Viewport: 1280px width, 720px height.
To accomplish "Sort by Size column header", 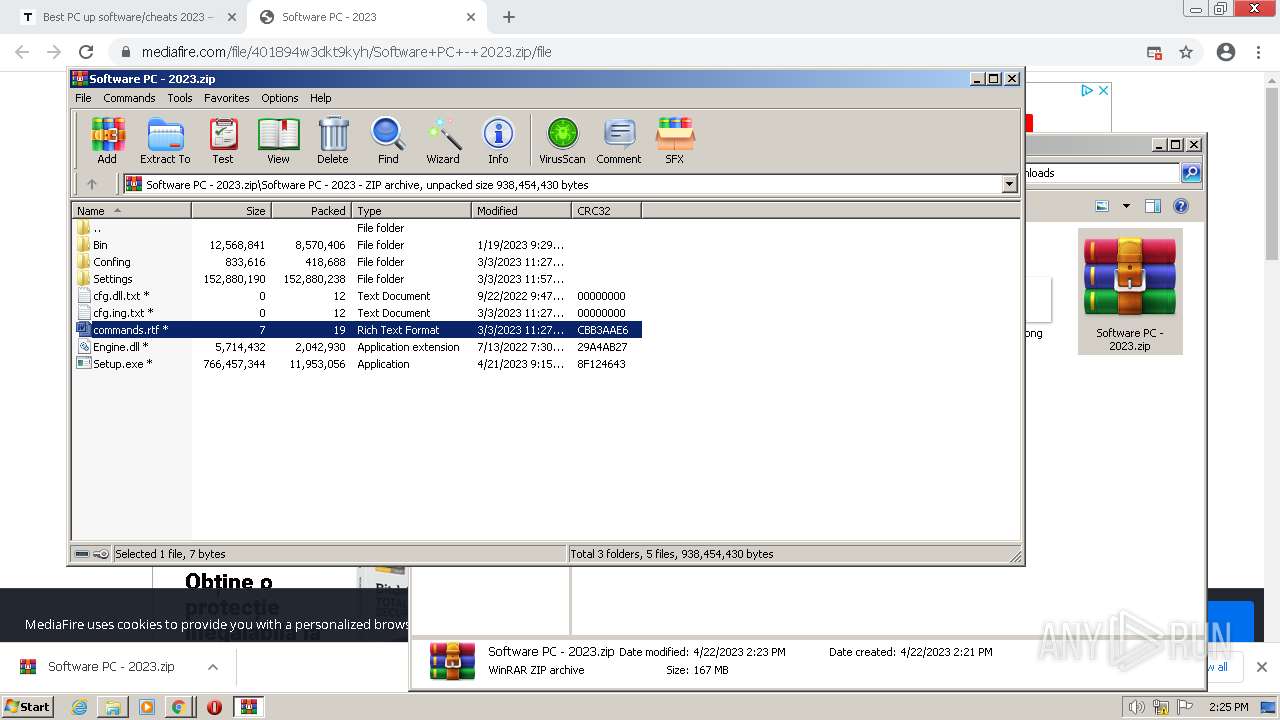I will 231,210.
